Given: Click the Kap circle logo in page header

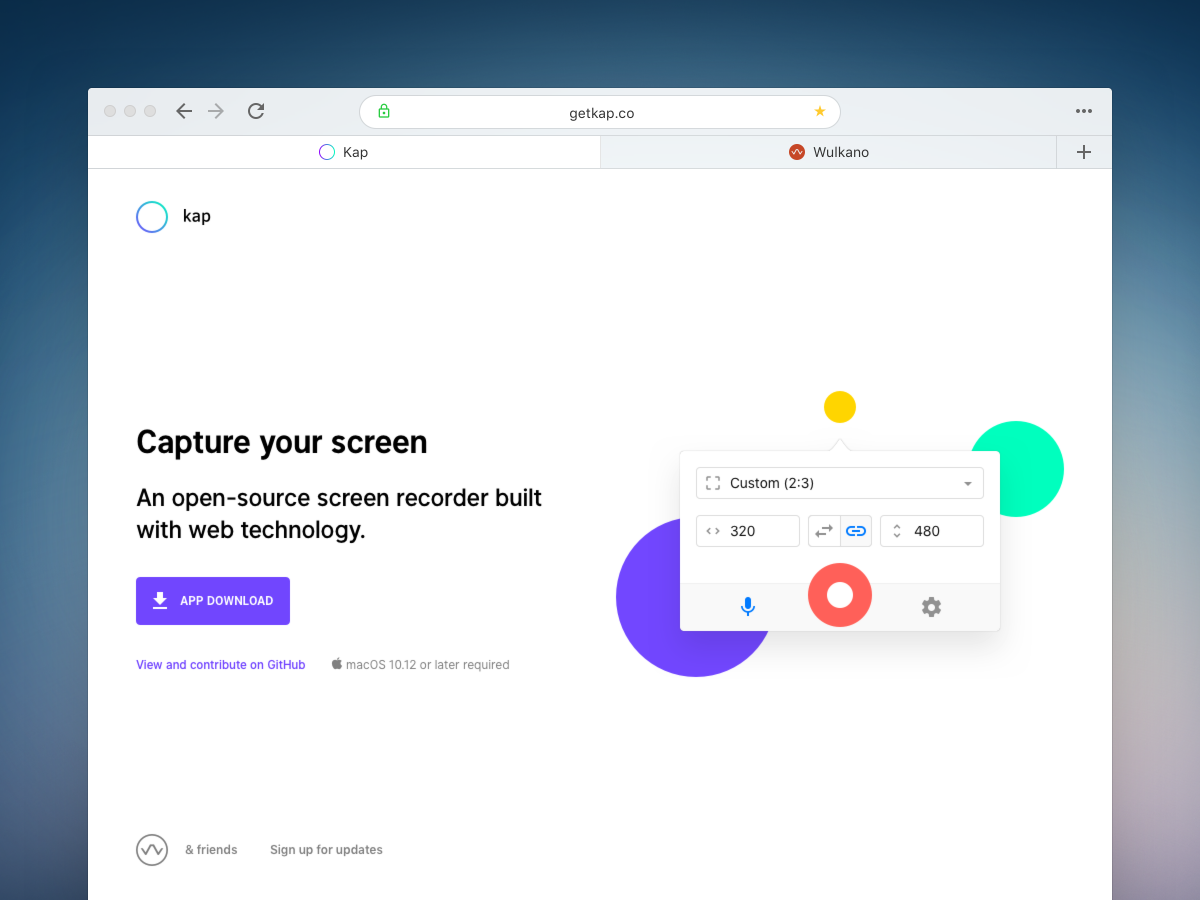Looking at the screenshot, I should tap(152, 217).
